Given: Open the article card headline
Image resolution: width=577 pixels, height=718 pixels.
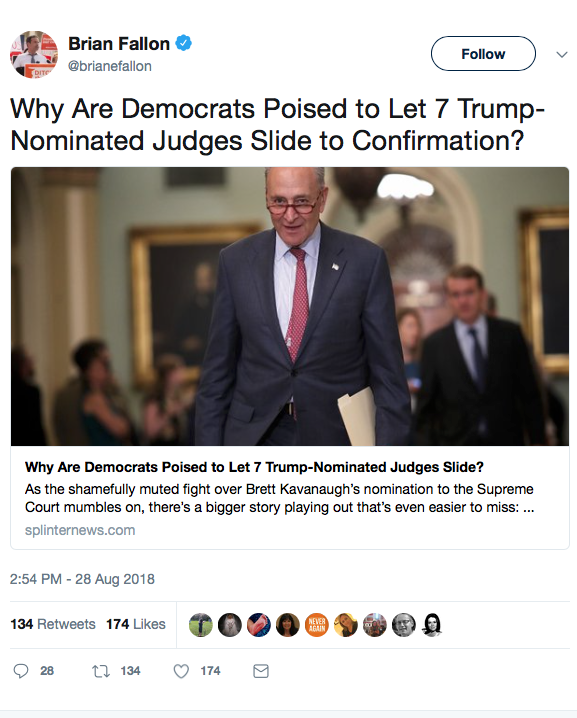Looking at the screenshot, I should point(254,467).
